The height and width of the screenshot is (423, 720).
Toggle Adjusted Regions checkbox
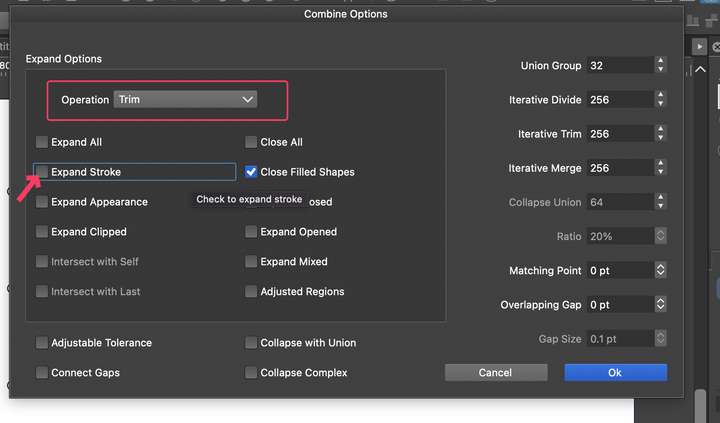pos(251,292)
